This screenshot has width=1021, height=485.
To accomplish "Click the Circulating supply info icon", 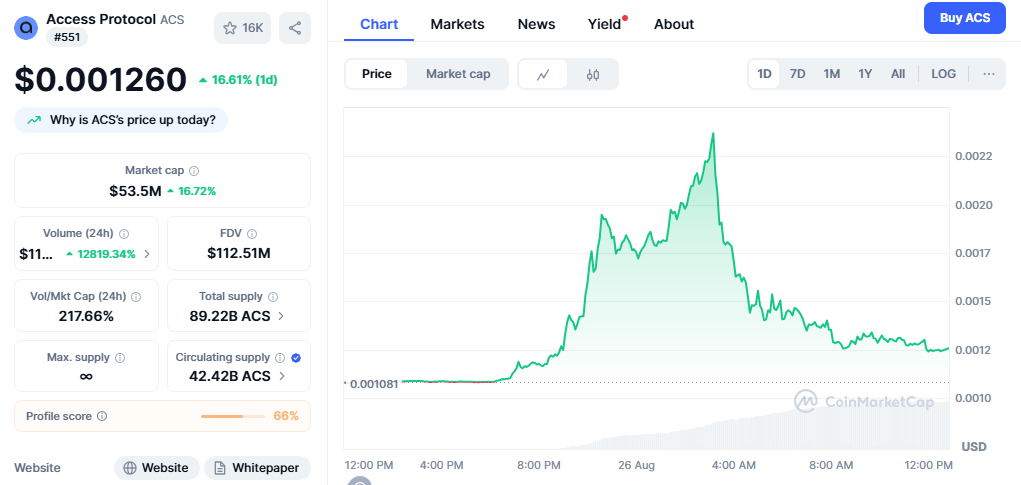I will [280, 357].
